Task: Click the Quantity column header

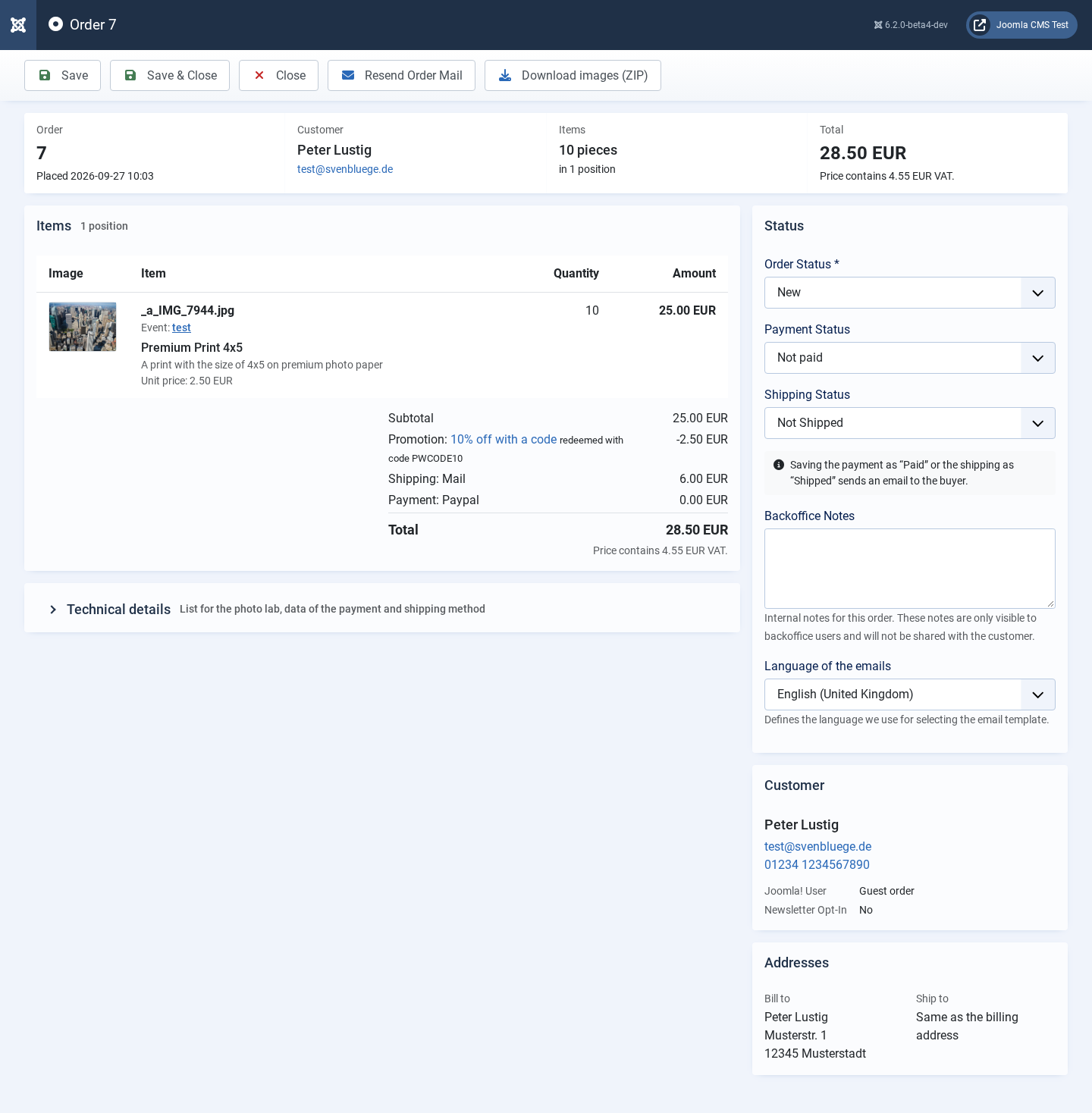Action: [x=576, y=274]
